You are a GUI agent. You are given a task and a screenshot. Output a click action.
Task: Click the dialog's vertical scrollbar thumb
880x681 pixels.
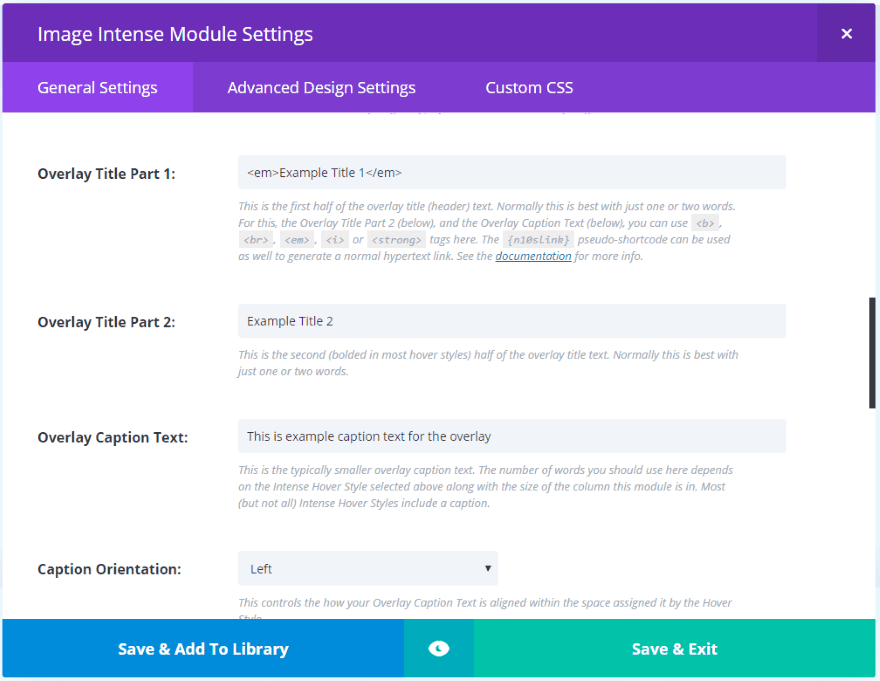click(872, 352)
